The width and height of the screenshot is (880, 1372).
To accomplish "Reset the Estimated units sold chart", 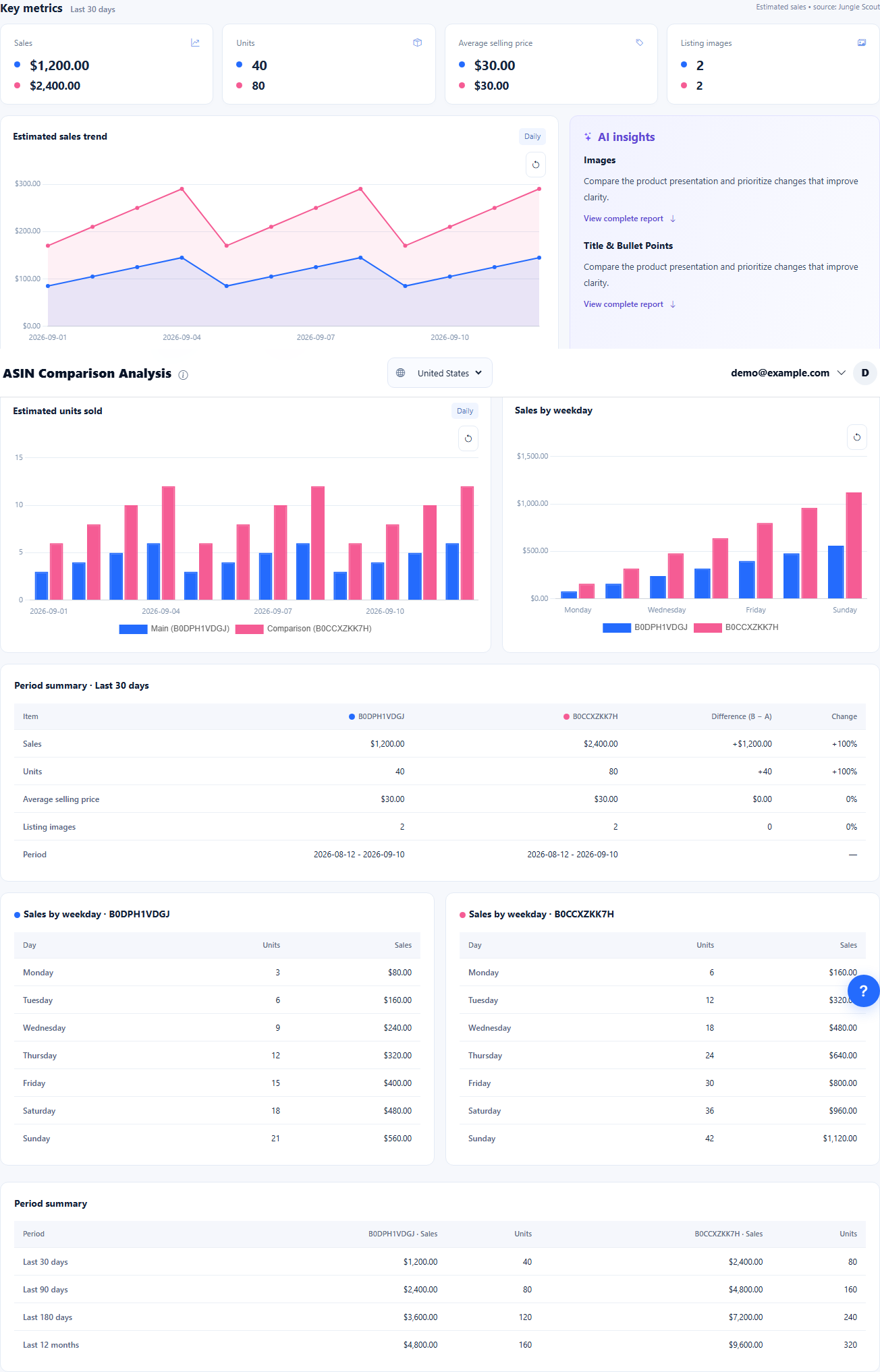I will click(x=468, y=438).
